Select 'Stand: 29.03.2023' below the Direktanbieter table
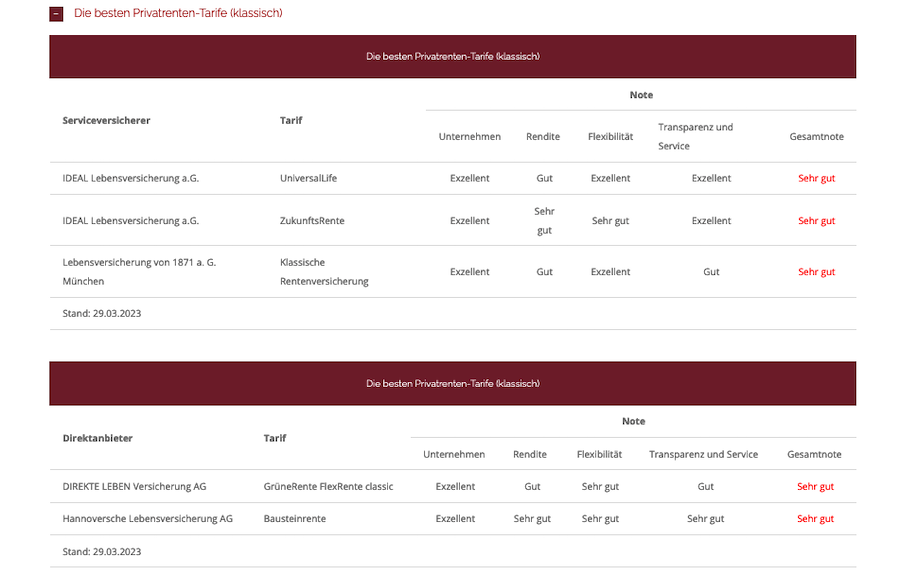This screenshot has width=900, height=575. pos(102,551)
